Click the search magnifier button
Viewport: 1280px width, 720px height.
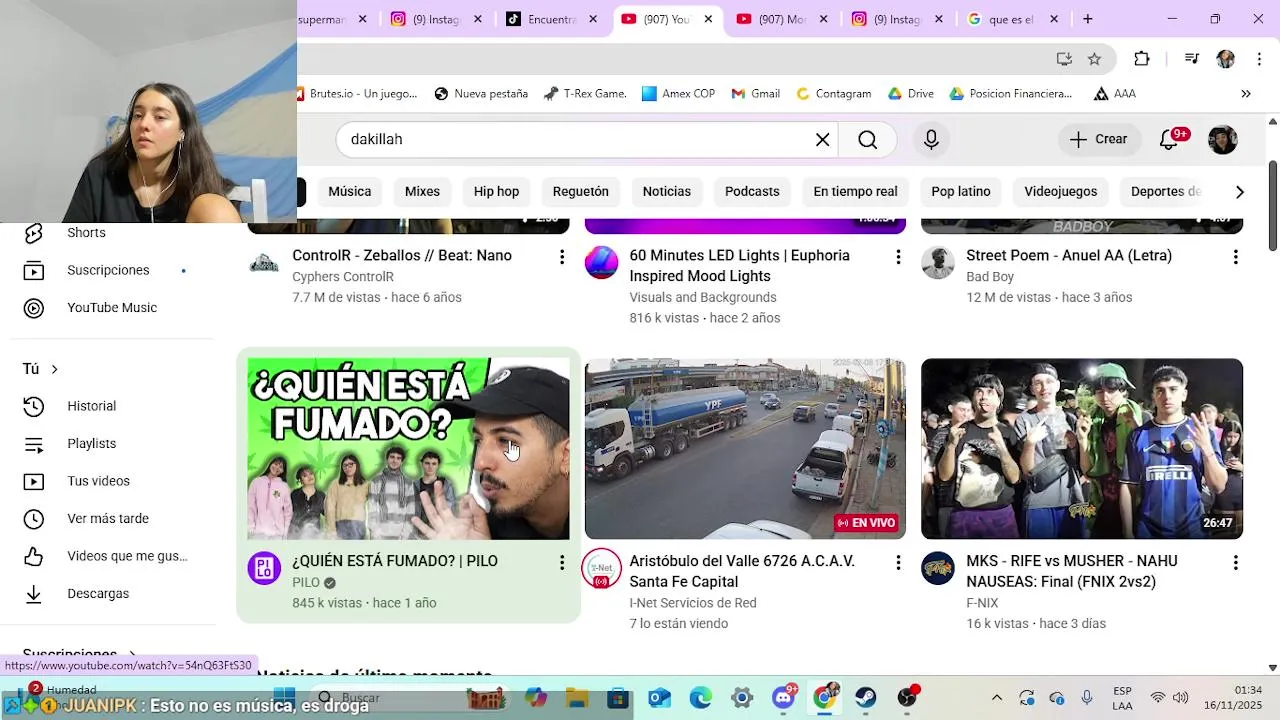pos(867,140)
